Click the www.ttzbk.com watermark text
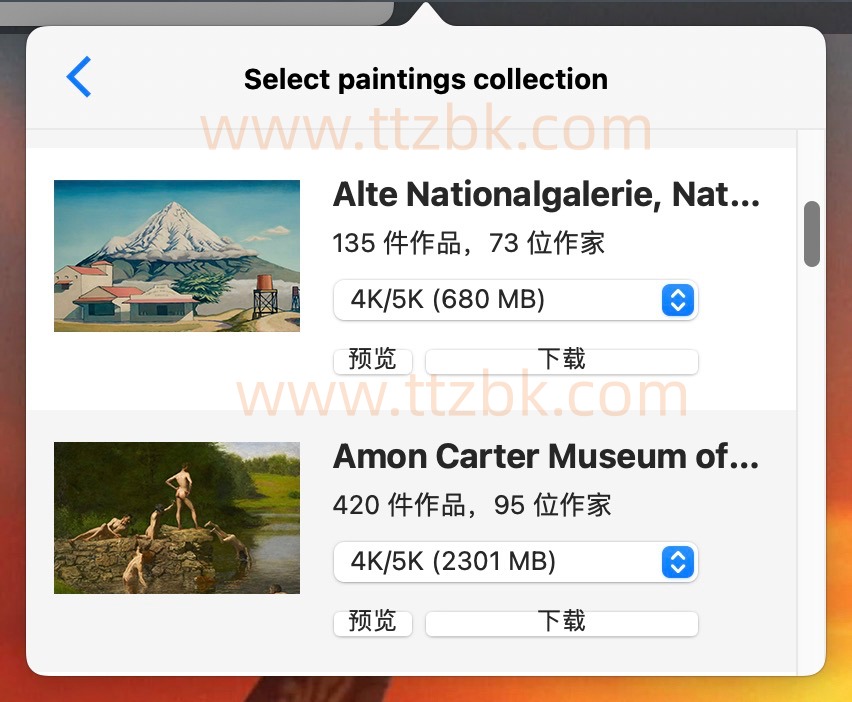The height and width of the screenshot is (702, 852). coord(426,128)
